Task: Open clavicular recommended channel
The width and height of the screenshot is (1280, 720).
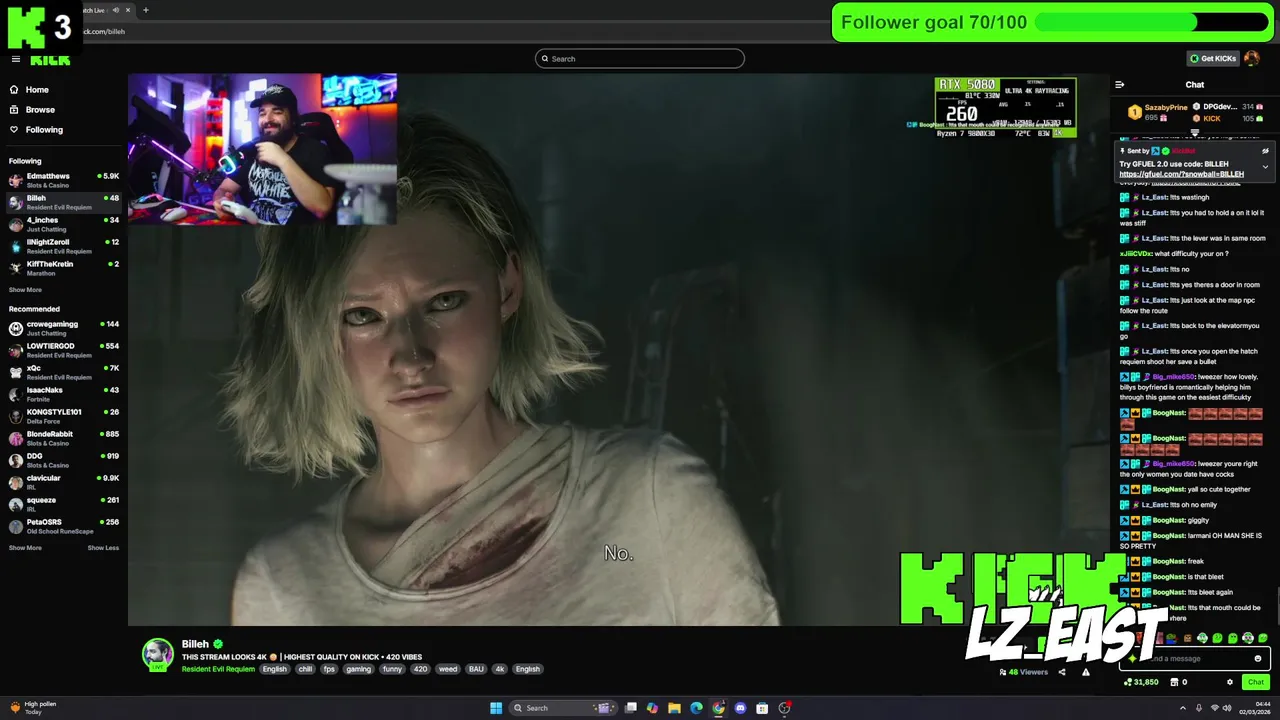Action: 63,482
